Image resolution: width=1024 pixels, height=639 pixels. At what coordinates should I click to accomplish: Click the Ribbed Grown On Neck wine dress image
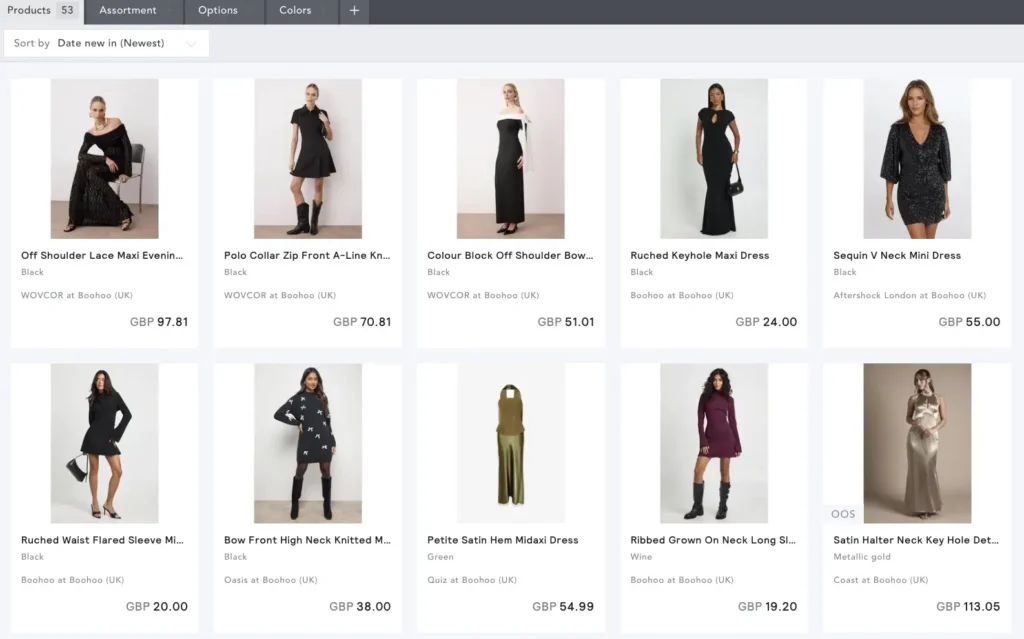tap(713, 443)
